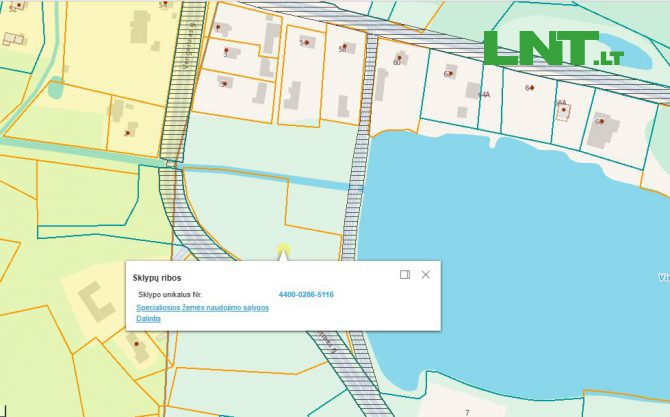Click the address marker labeled 64
This screenshot has height=417, width=670.
529,88
